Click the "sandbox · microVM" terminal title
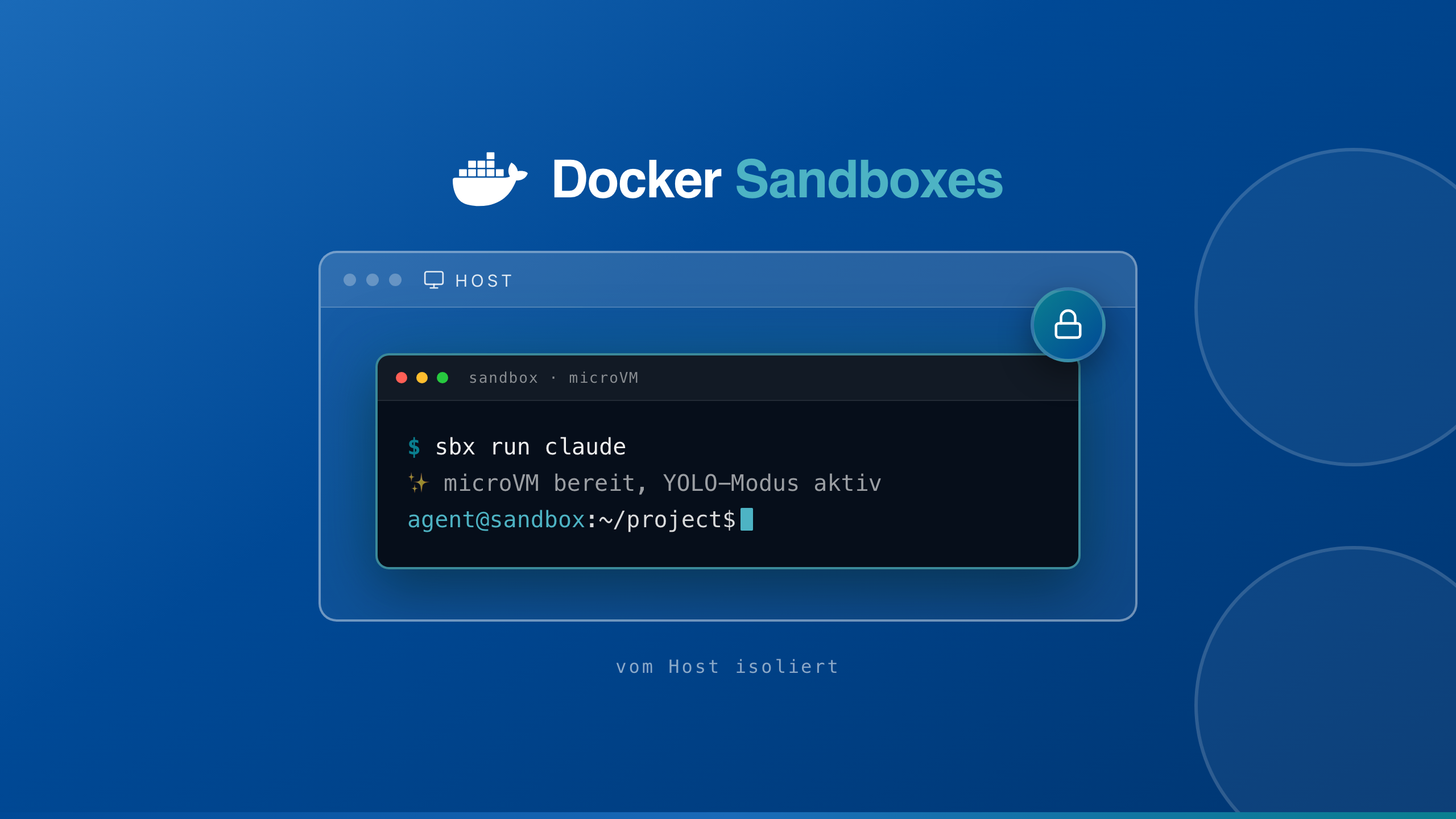The image size is (1456, 819). (x=553, y=378)
